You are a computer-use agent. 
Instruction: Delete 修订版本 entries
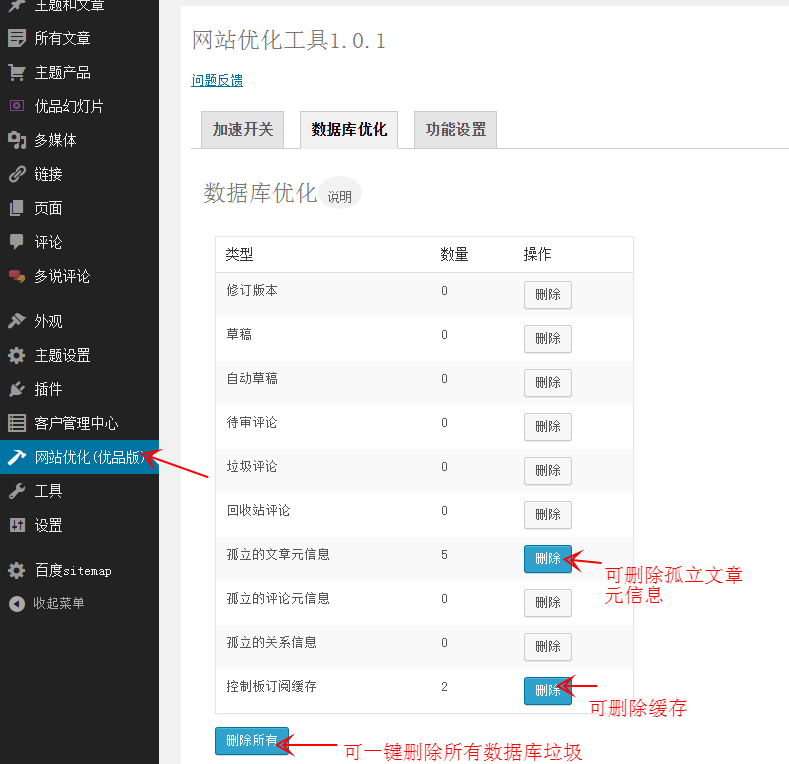[547, 295]
